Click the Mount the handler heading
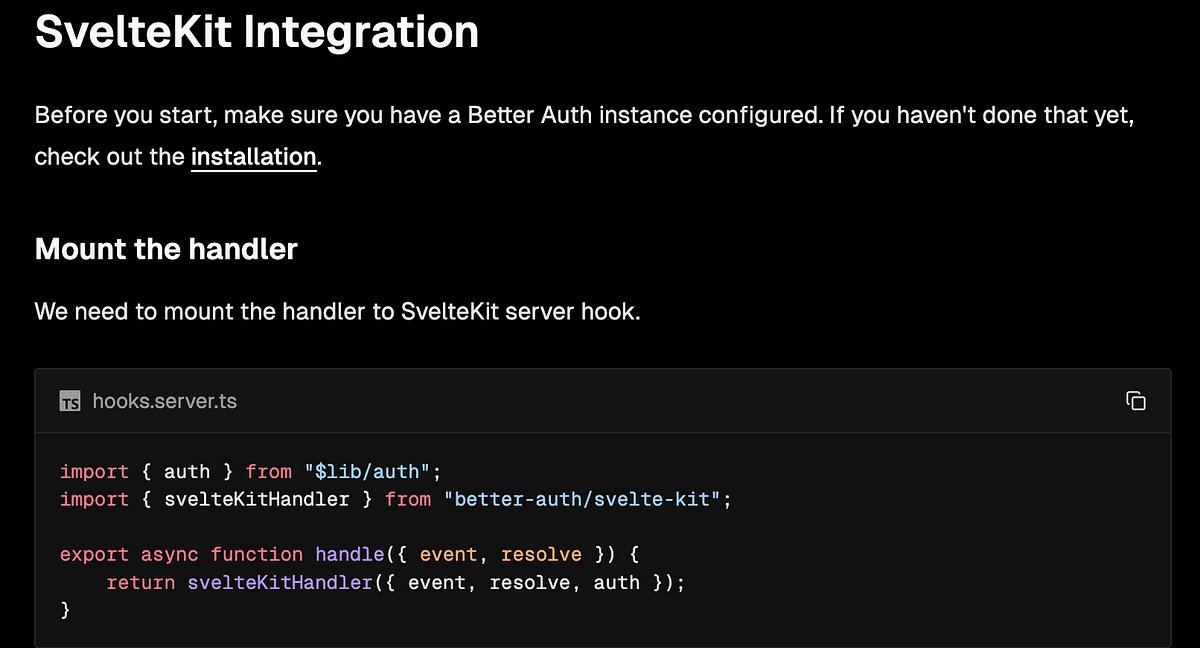Viewport: 1200px width, 648px height. [x=166, y=249]
